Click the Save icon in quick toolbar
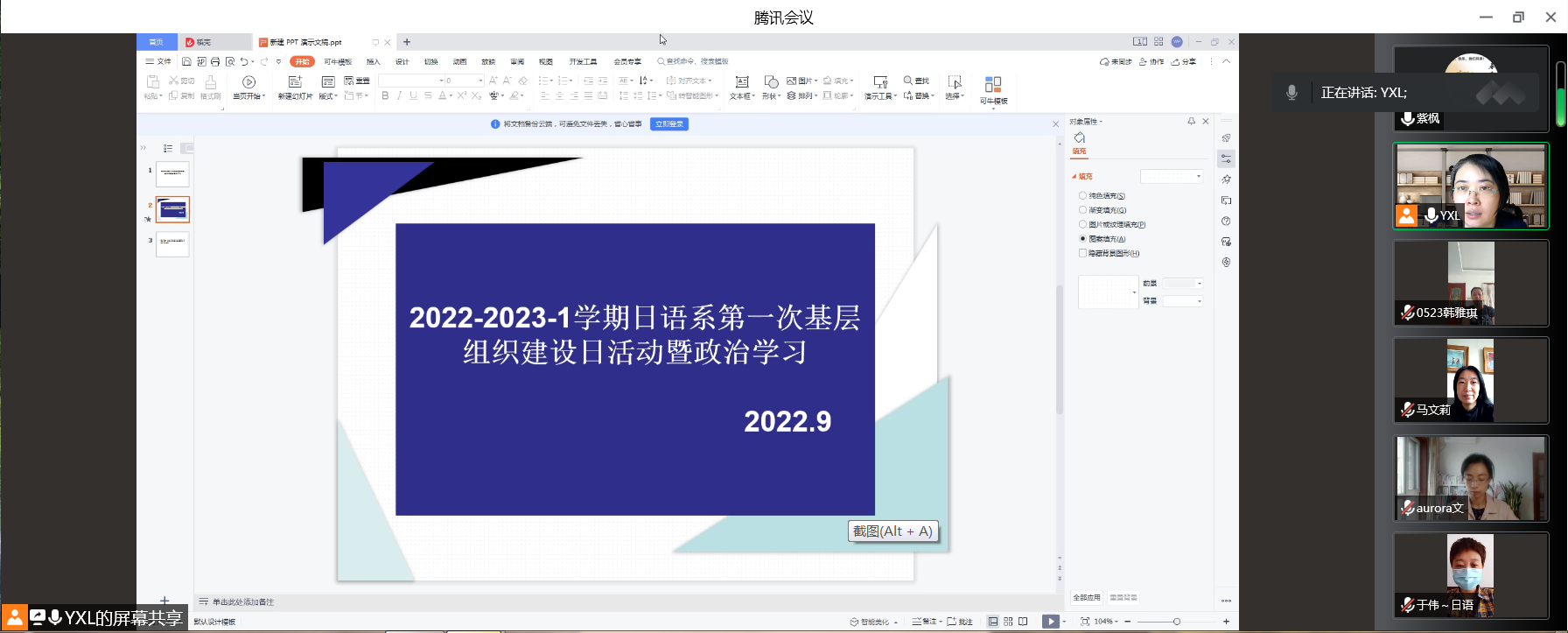This screenshot has width=1568, height=633. tap(186, 61)
